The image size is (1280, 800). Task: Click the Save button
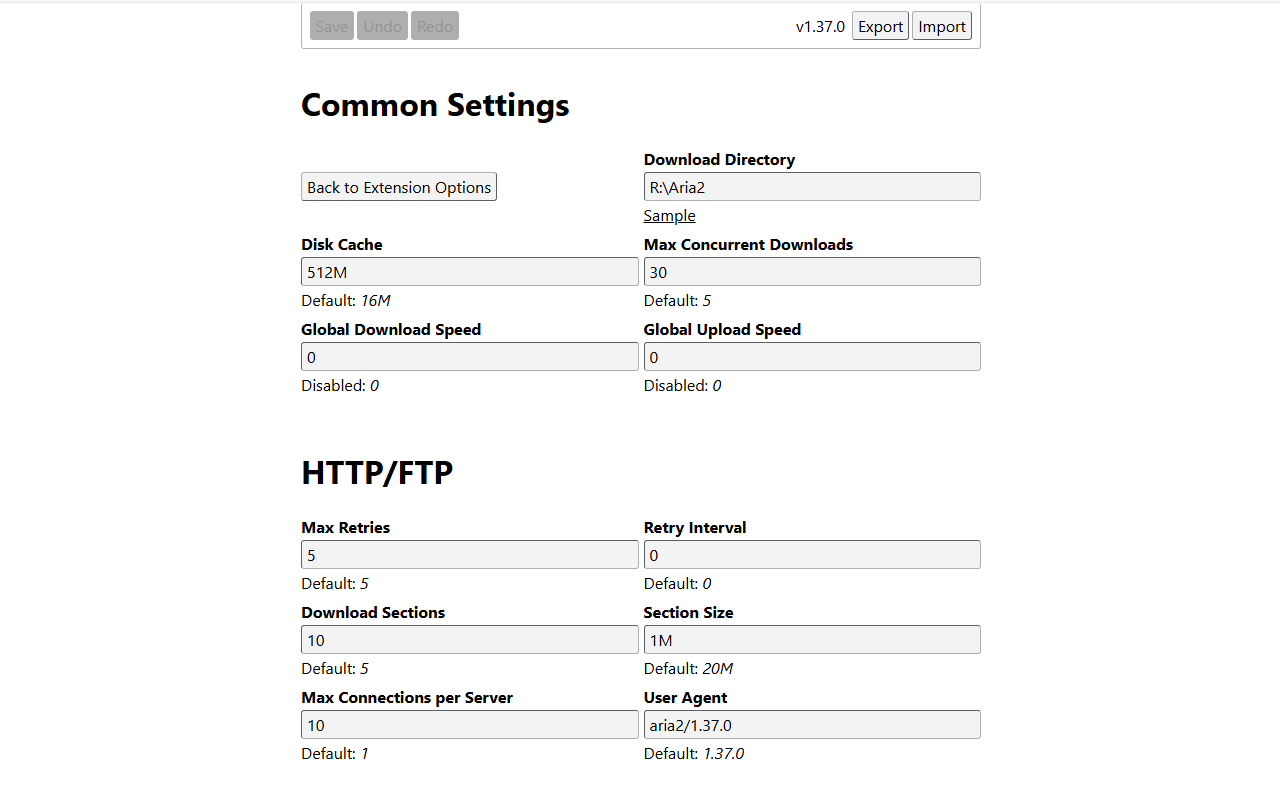coord(332,26)
